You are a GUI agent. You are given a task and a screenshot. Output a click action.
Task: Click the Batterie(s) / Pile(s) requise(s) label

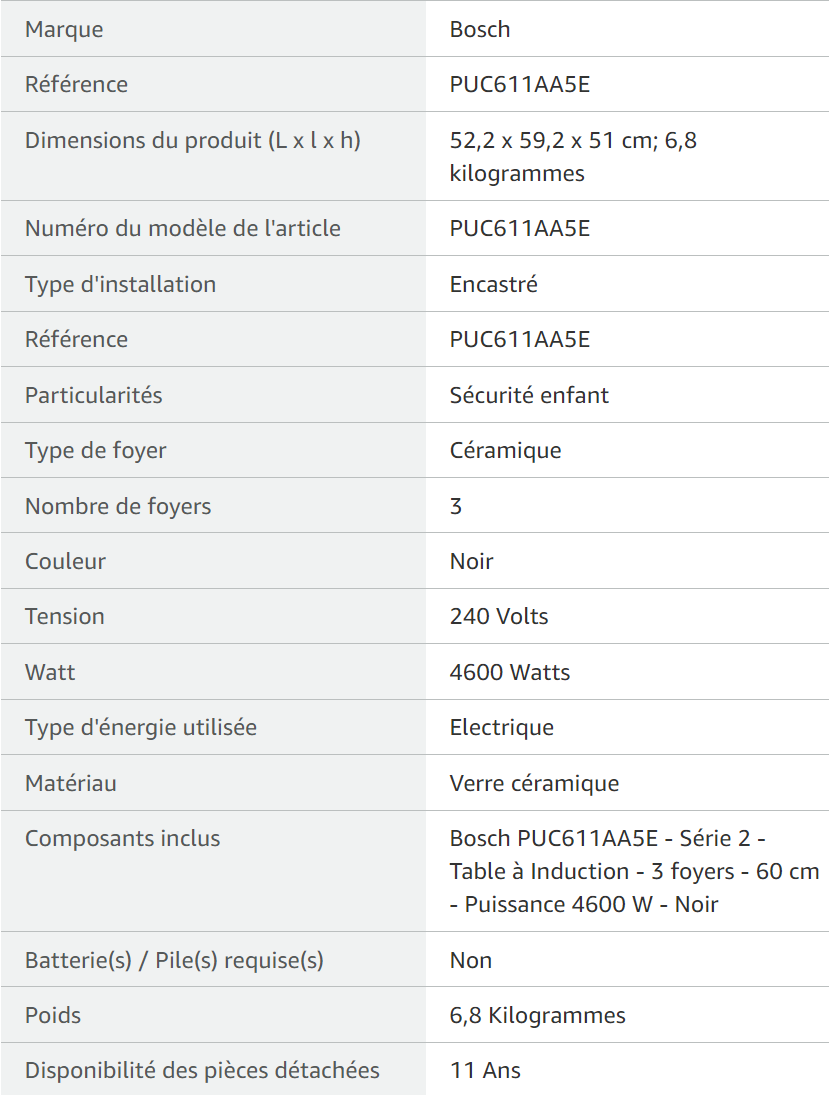click(x=175, y=960)
